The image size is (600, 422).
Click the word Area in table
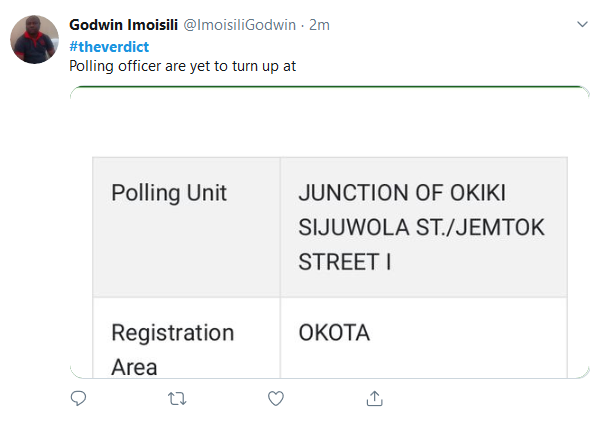134,366
